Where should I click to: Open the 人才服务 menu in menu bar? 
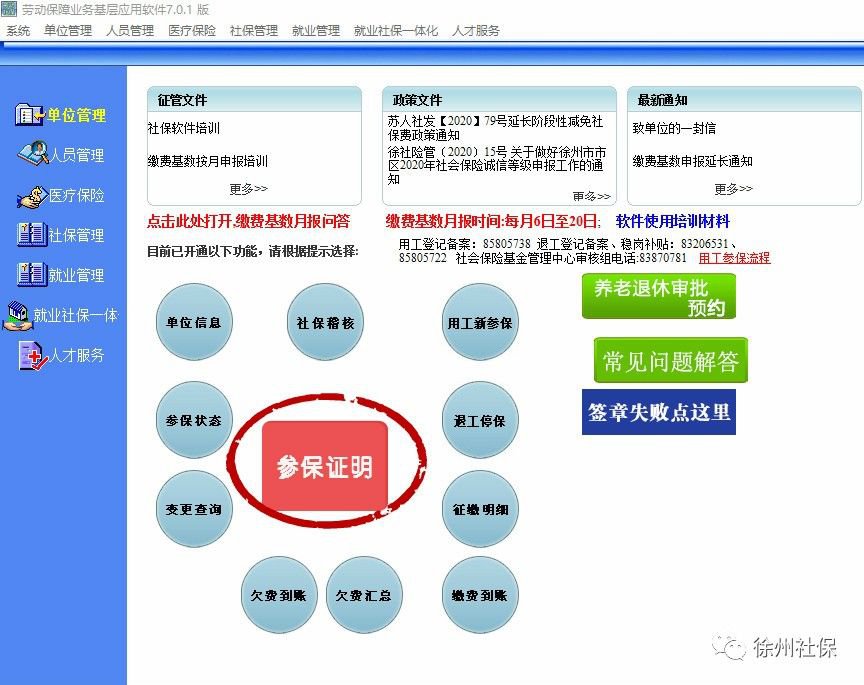click(476, 31)
